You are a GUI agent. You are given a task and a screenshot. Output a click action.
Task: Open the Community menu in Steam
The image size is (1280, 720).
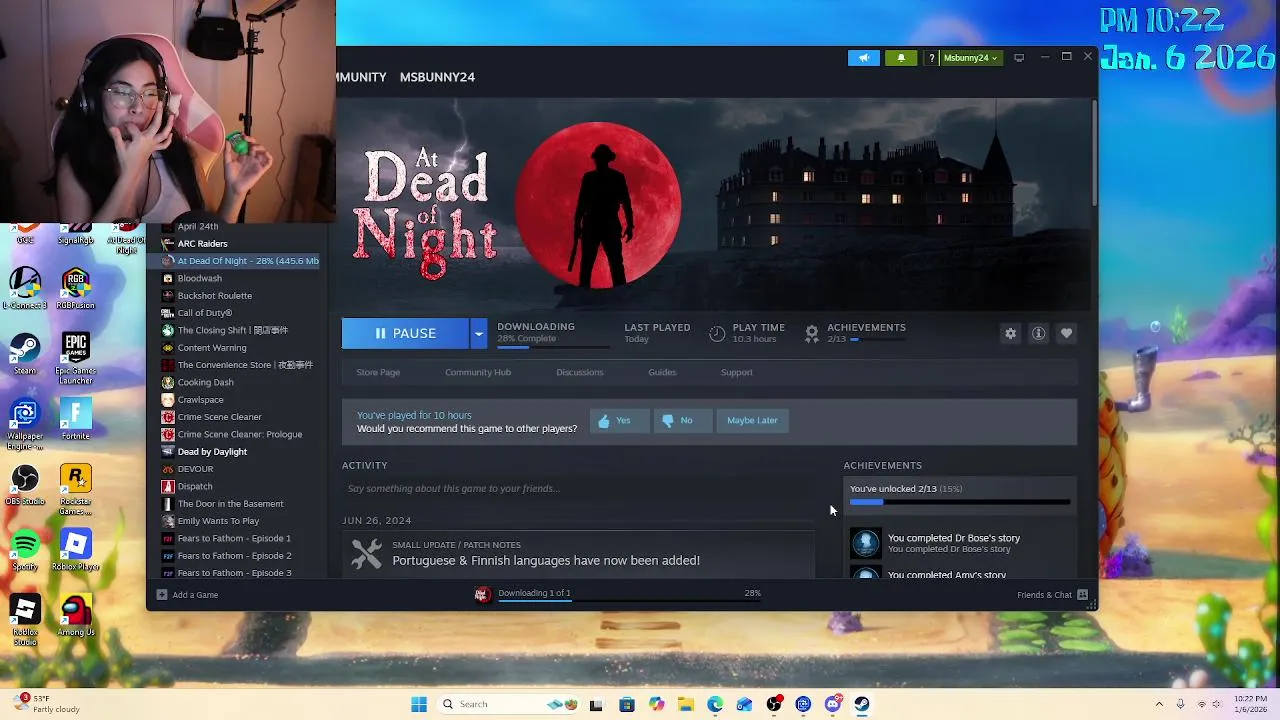coord(362,77)
